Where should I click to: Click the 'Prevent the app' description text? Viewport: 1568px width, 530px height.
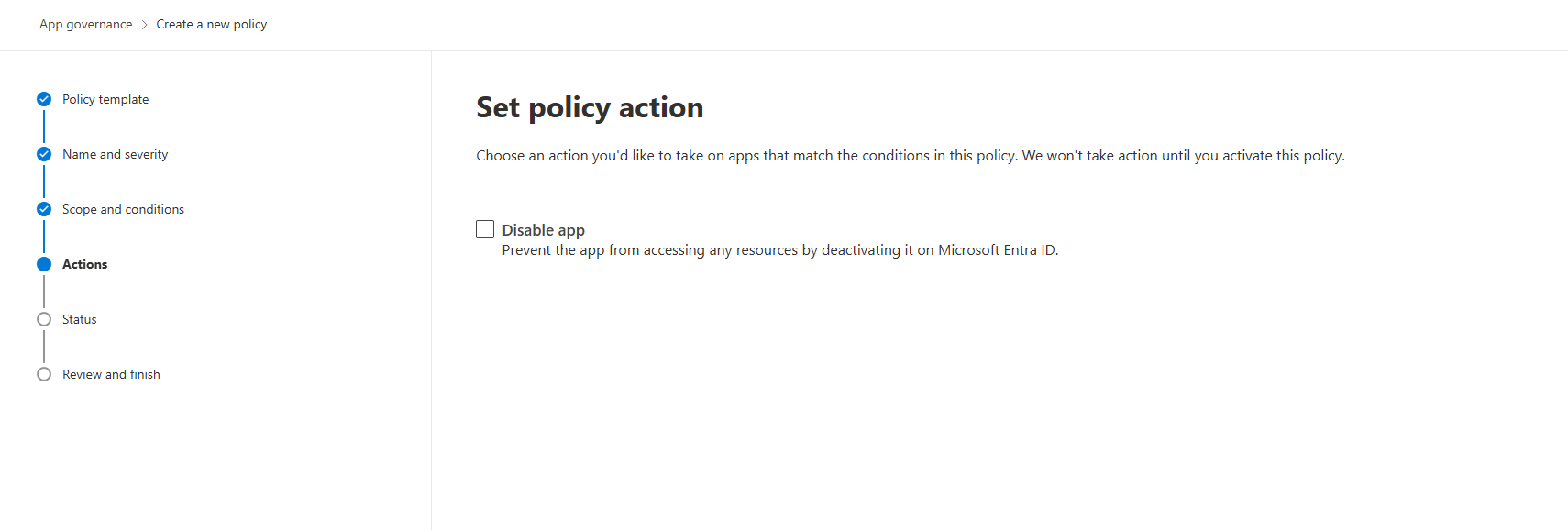[x=779, y=250]
